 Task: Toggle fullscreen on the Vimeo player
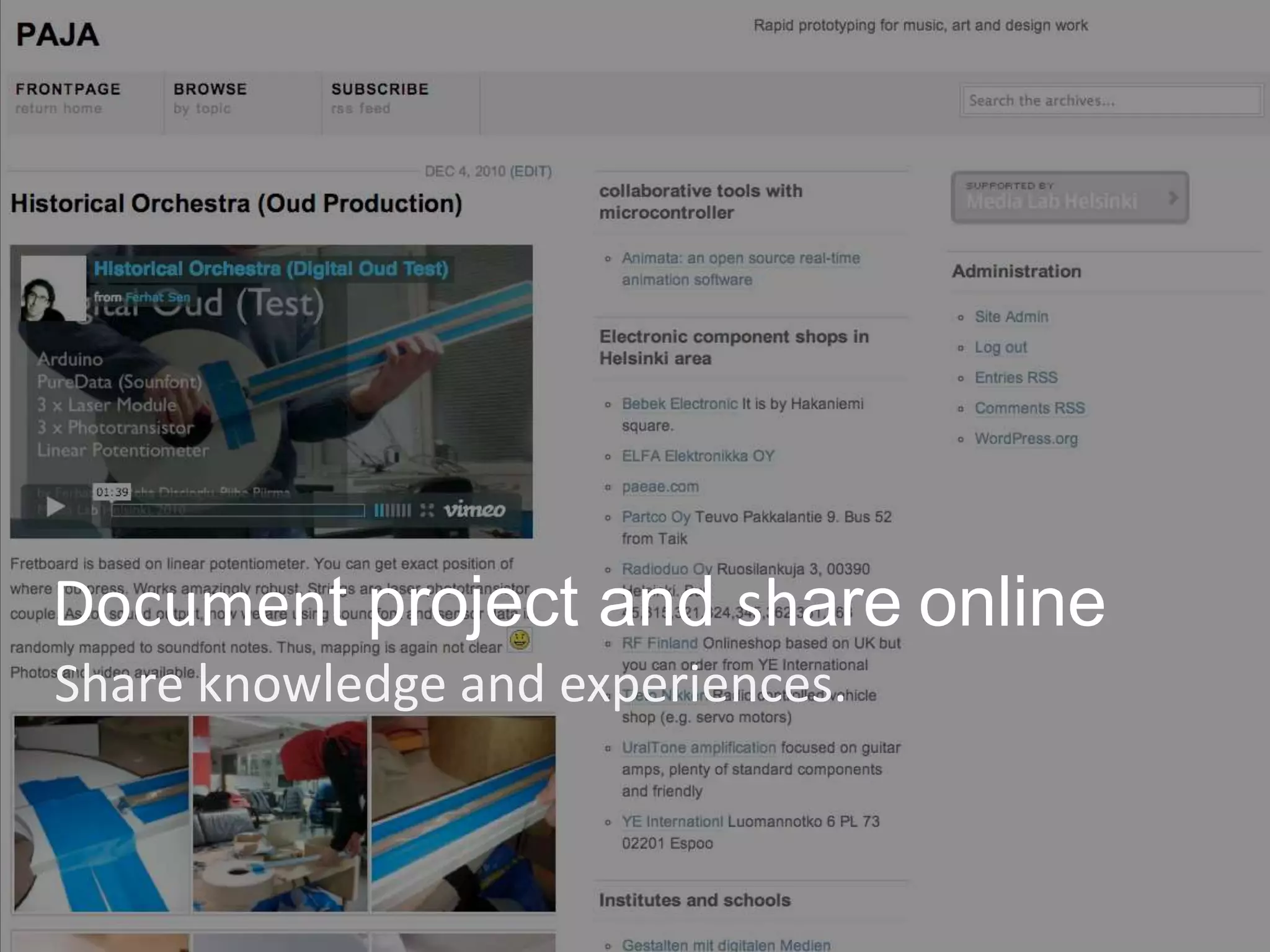pyautogui.click(x=427, y=510)
